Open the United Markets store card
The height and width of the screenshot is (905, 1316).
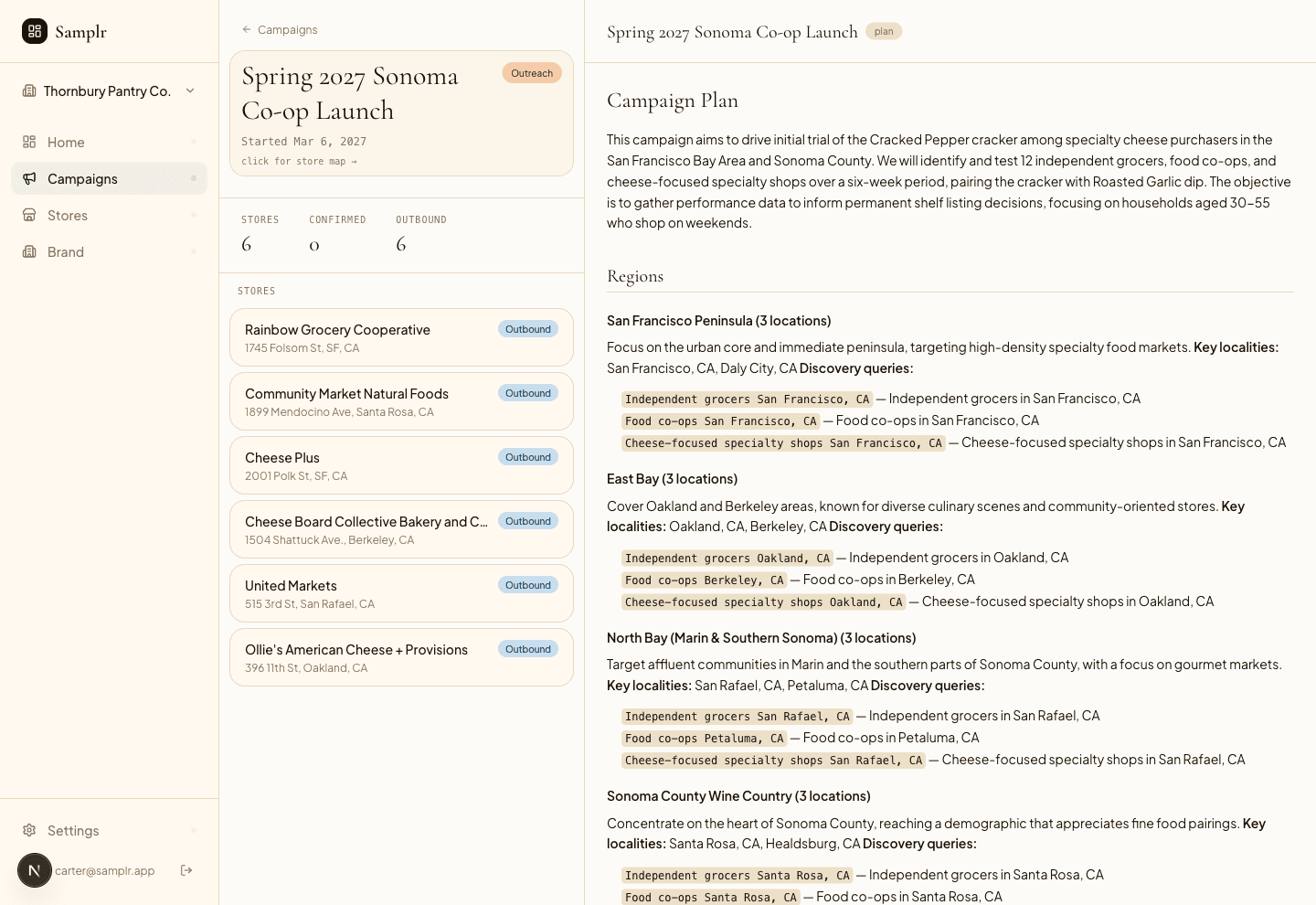[x=401, y=593]
